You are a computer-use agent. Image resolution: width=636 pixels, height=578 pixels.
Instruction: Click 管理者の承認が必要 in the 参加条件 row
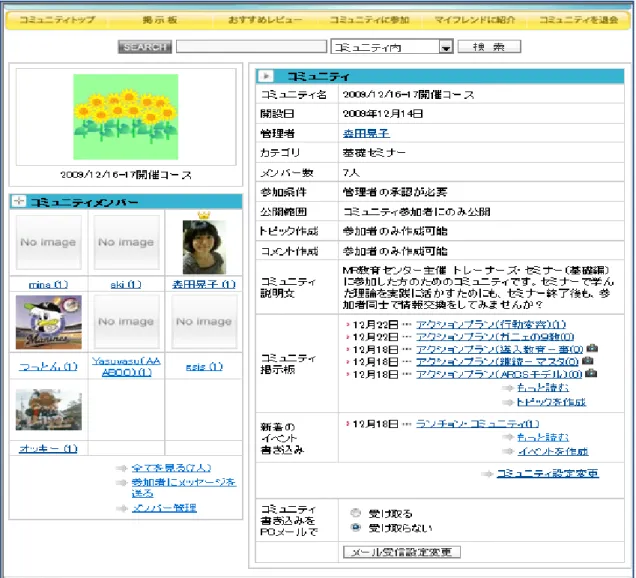(395, 192)
